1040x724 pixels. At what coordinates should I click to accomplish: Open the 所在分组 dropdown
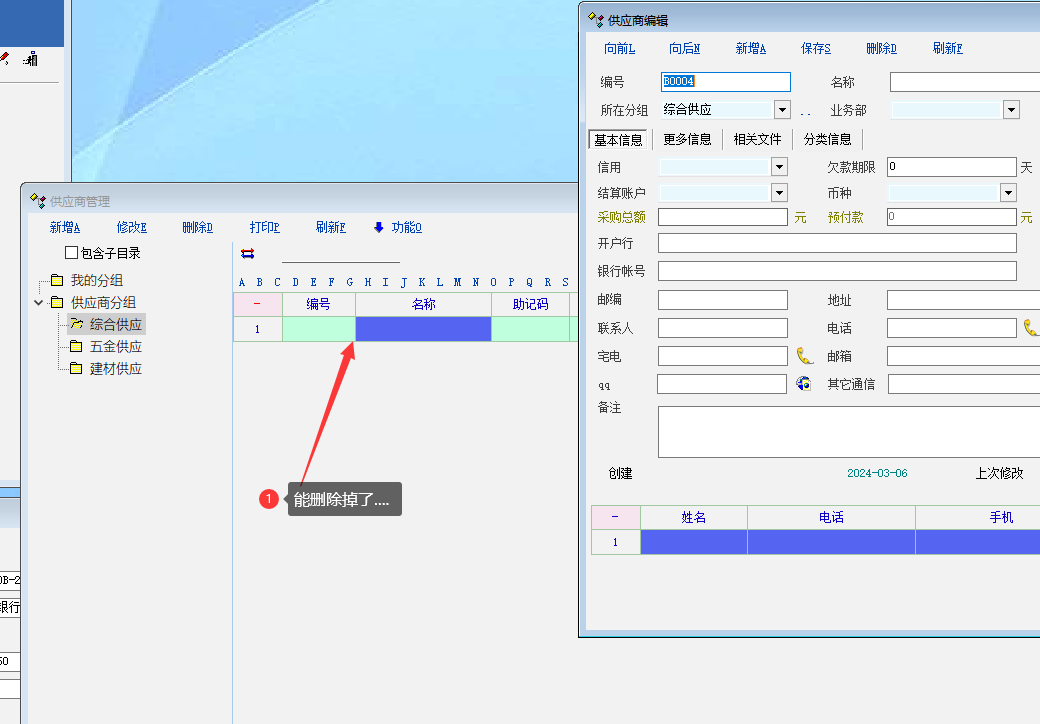[x=782, y=110]
